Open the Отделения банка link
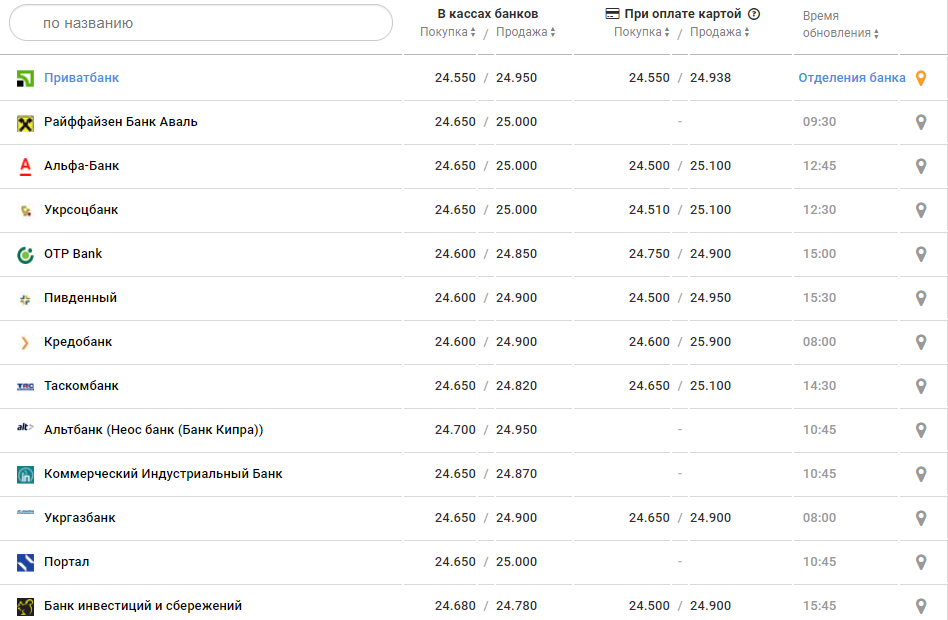The width and height of the screenshot is (948, 620). (851, 78)
